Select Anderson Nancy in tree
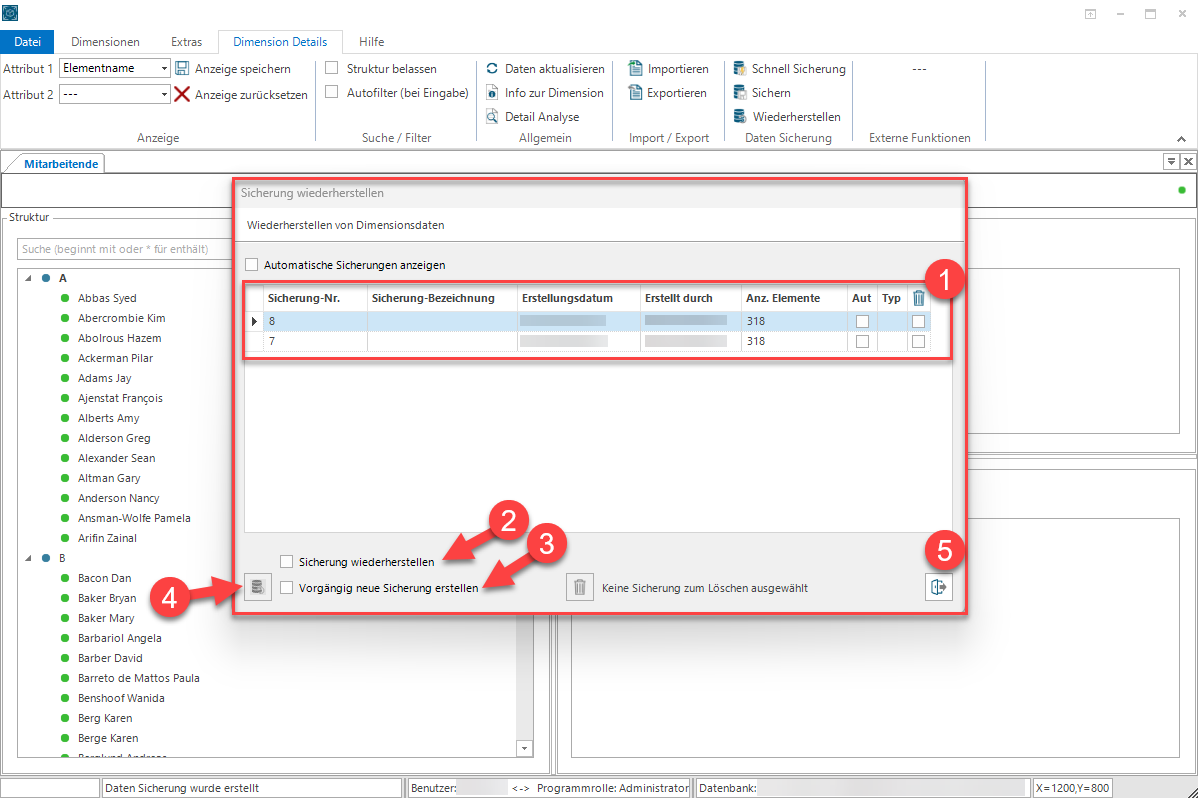 [x=118, y=498]
